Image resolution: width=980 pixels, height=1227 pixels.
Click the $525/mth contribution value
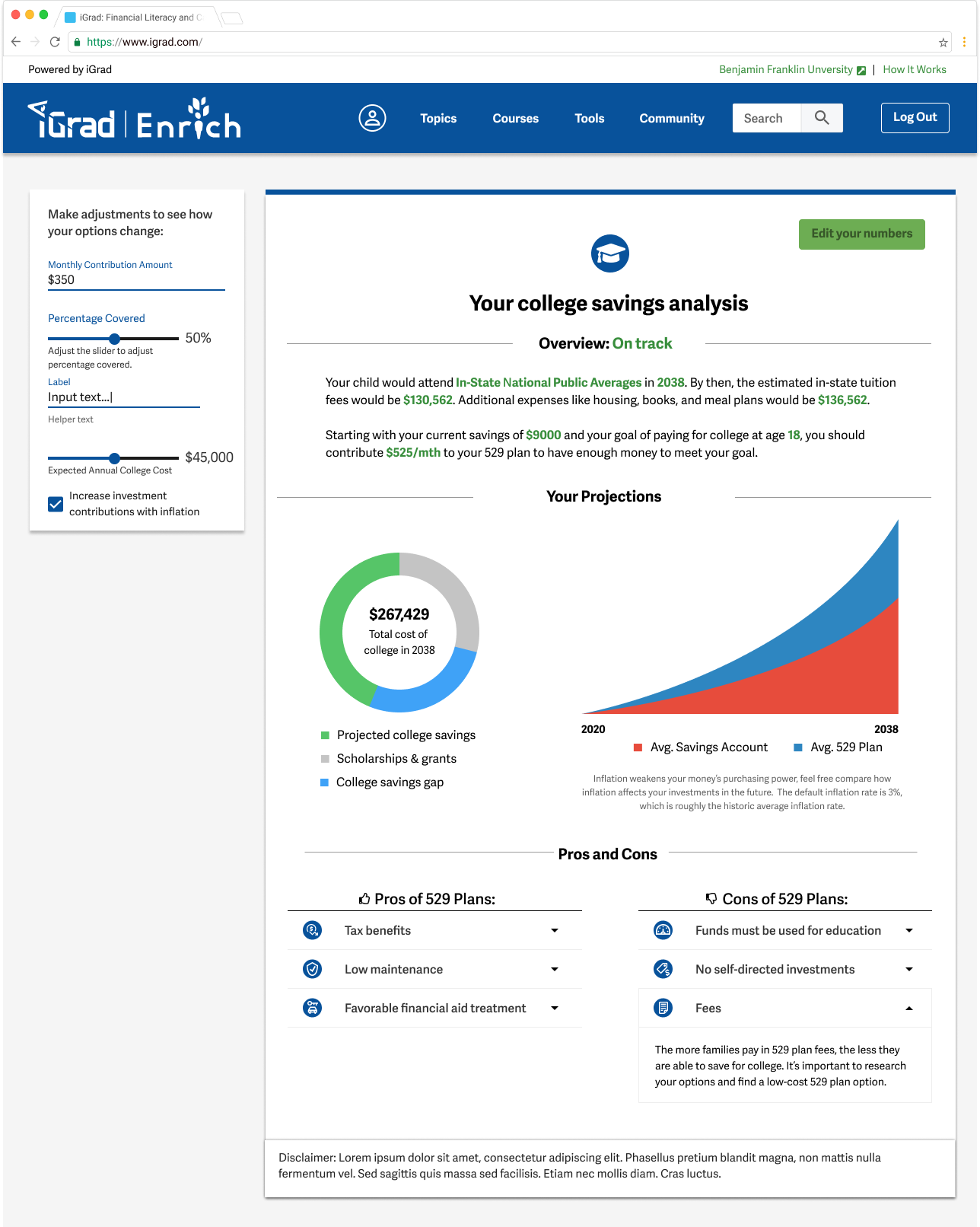[x=413, y=452]
